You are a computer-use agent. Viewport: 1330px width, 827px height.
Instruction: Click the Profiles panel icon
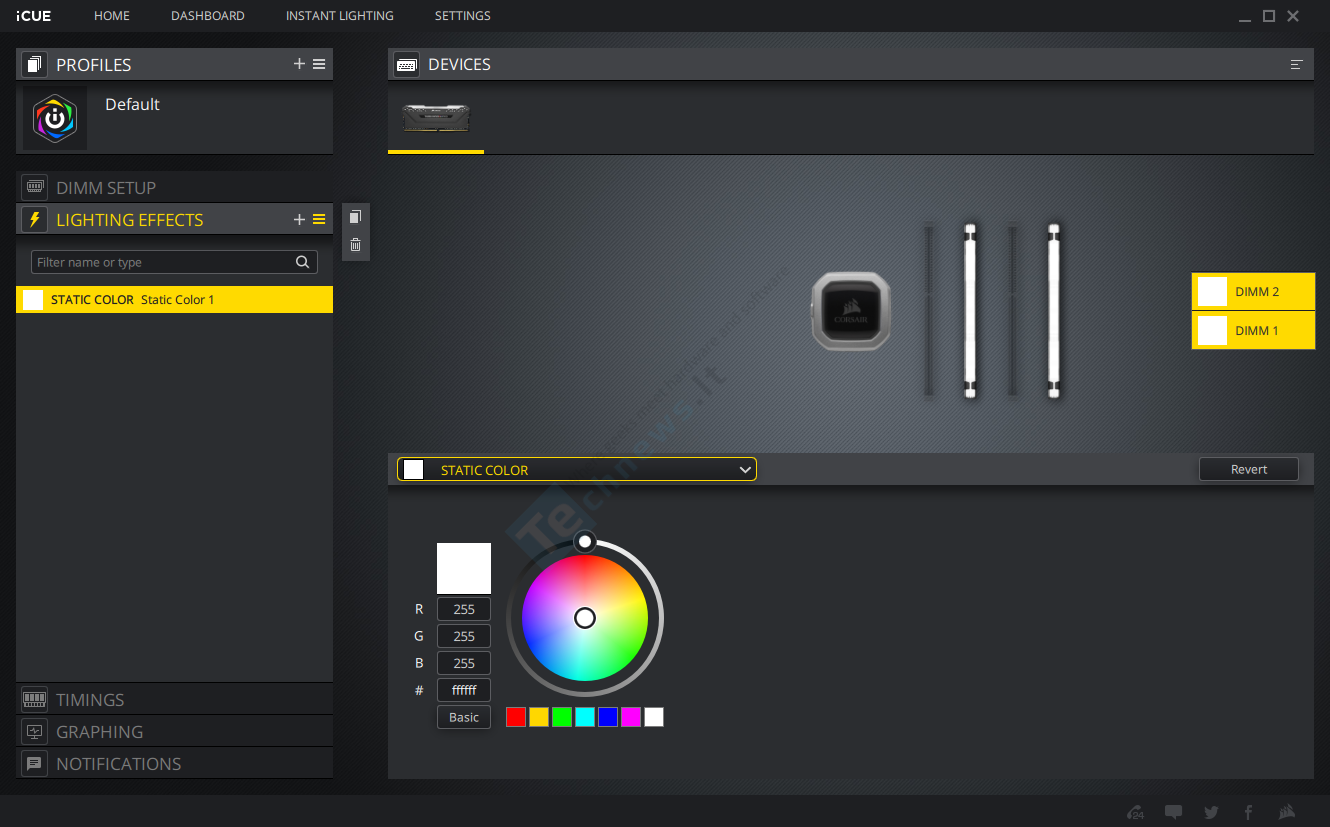(x=35, y=64)
